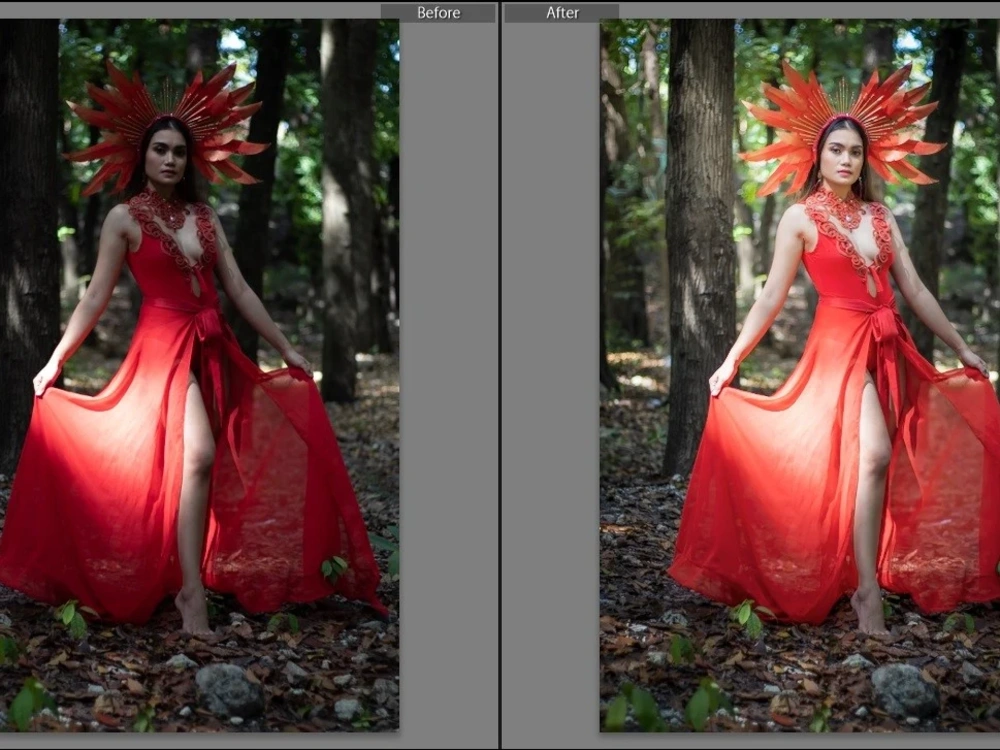The height and width of the screenshot is (750, 1000).
Task: Click the gray bar below the image panes
Action: 500,742
